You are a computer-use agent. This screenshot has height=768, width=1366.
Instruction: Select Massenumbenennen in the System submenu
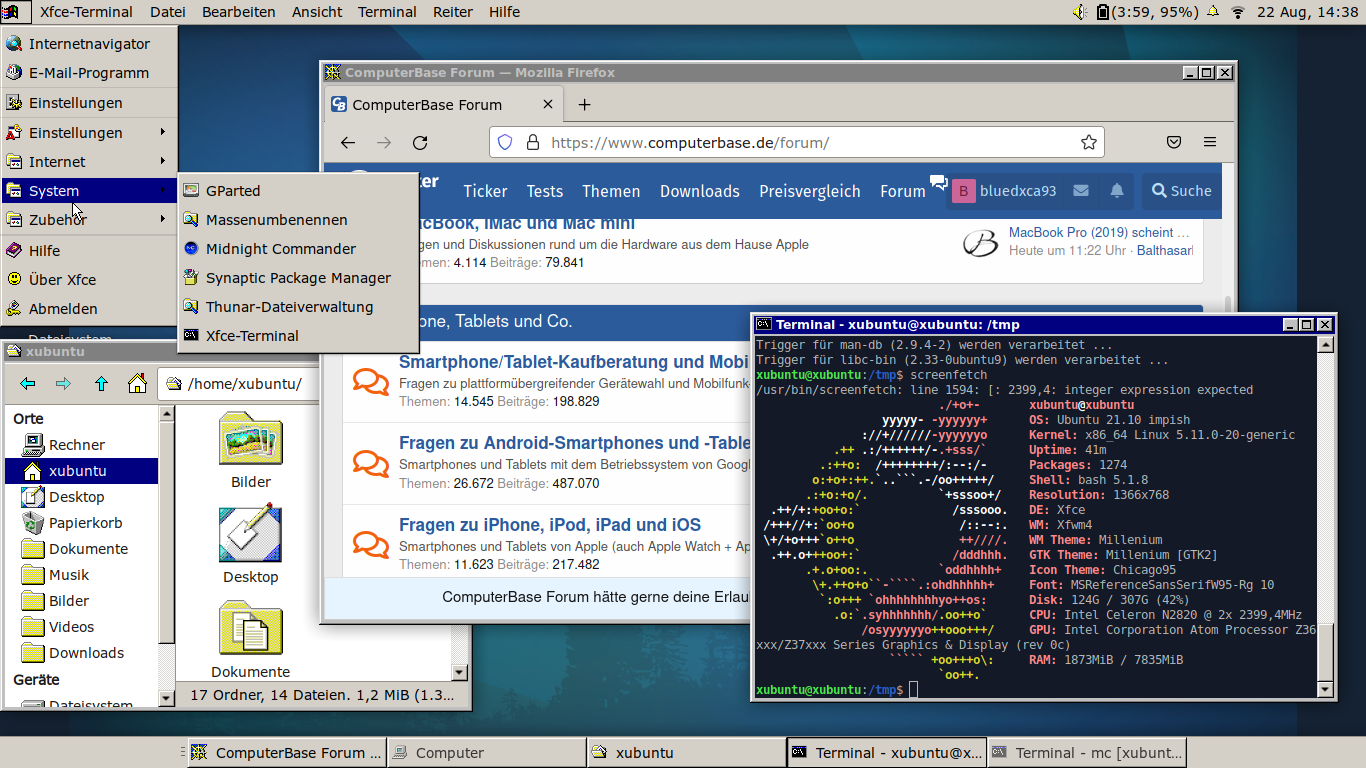click(298, 220)
